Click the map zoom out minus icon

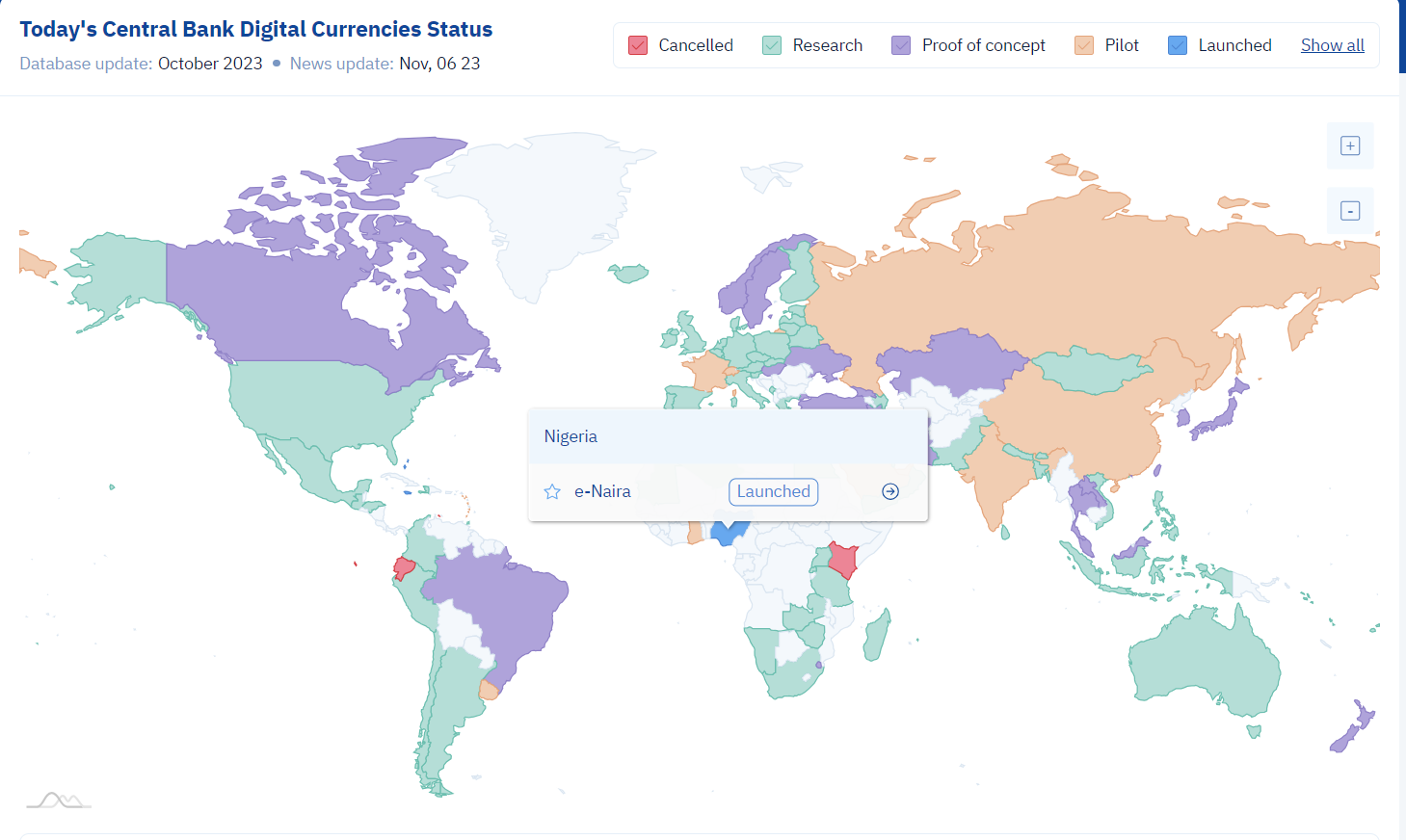[1350, 211]
